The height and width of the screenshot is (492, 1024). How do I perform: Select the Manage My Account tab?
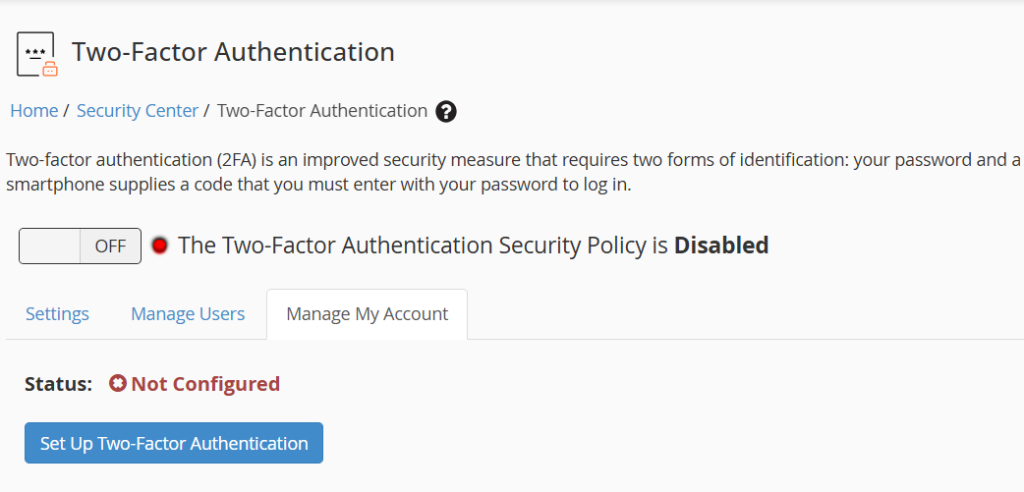click(x=367, y=314)
